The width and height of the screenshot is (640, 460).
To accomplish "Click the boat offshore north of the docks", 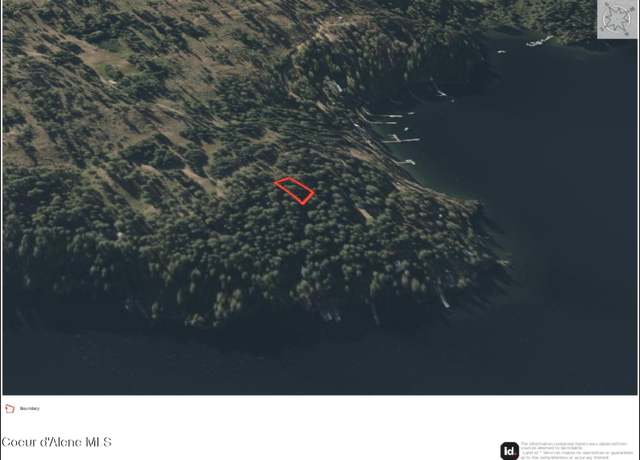I will [441, 93].
